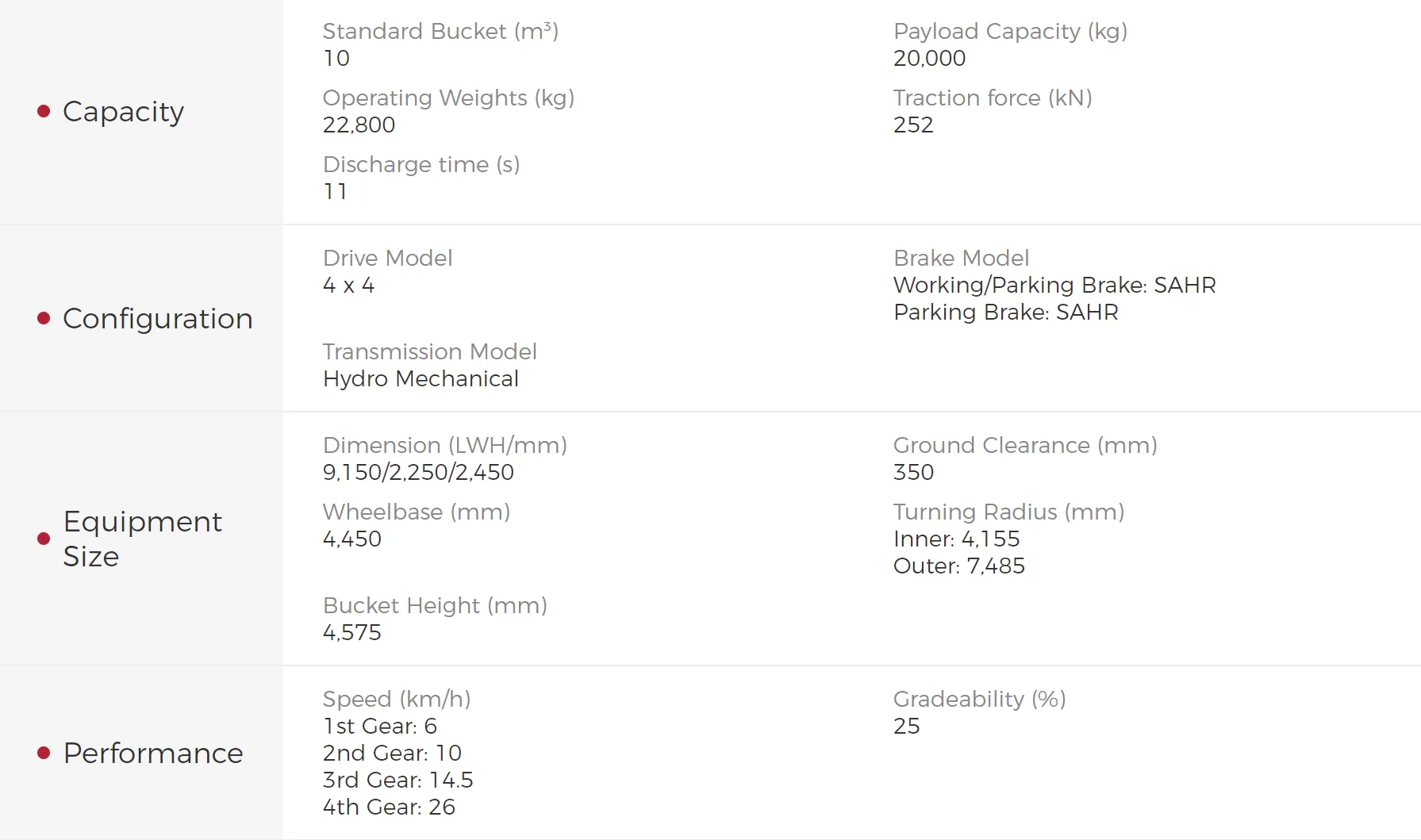Viewport: 1421px width, 840px height.
Task: Click the red bullet beside Equipment Size
Action: pos(44,539)
